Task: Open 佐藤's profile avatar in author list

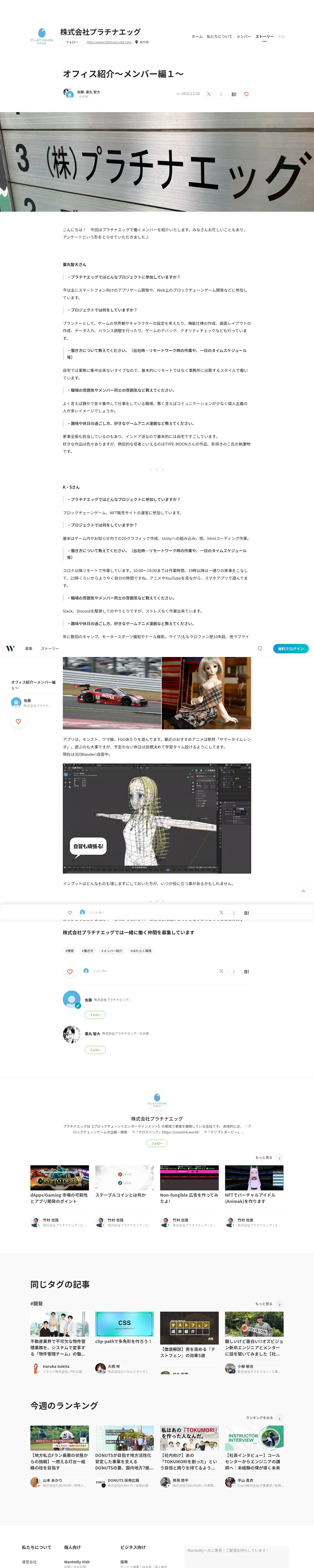Action: pos(72,1000)
